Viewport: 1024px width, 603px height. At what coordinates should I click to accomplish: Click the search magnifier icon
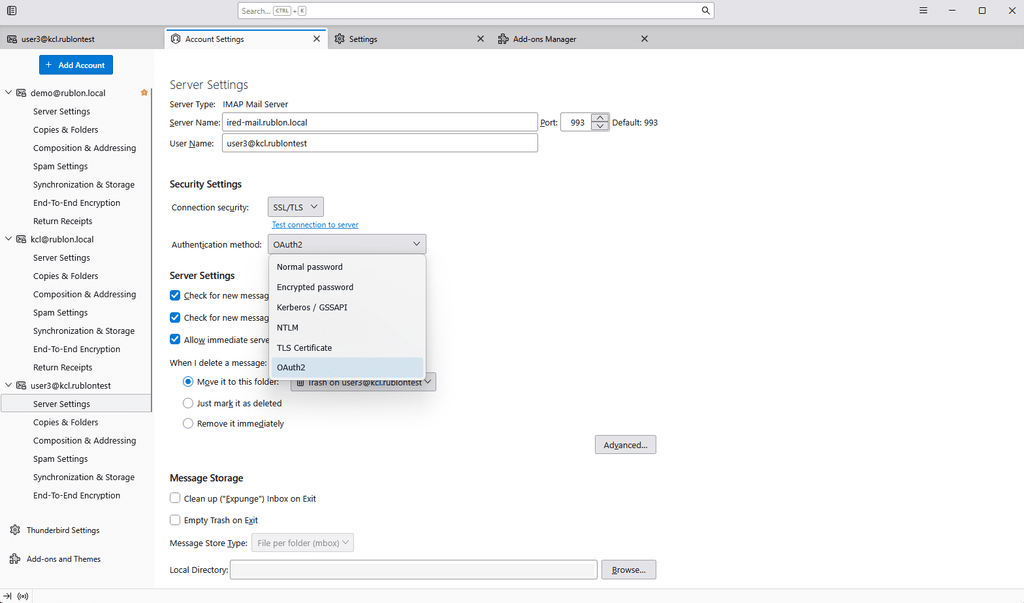point(705,10)
